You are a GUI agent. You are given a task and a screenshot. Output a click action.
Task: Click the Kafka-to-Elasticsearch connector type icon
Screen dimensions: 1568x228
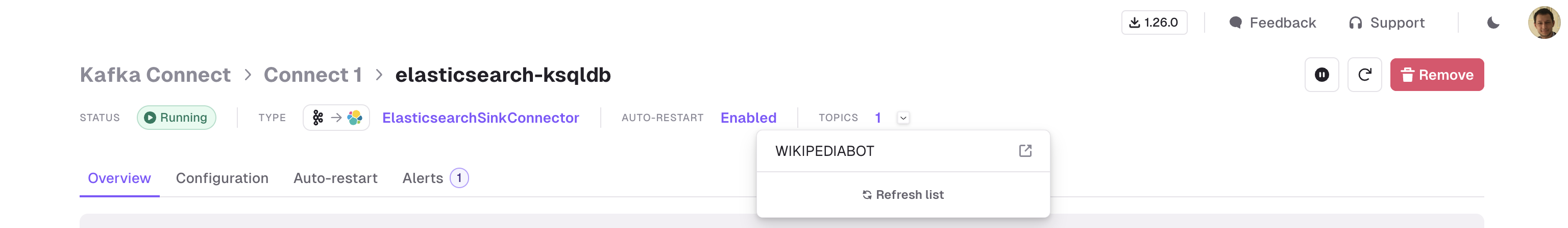[x=336, y=118]
